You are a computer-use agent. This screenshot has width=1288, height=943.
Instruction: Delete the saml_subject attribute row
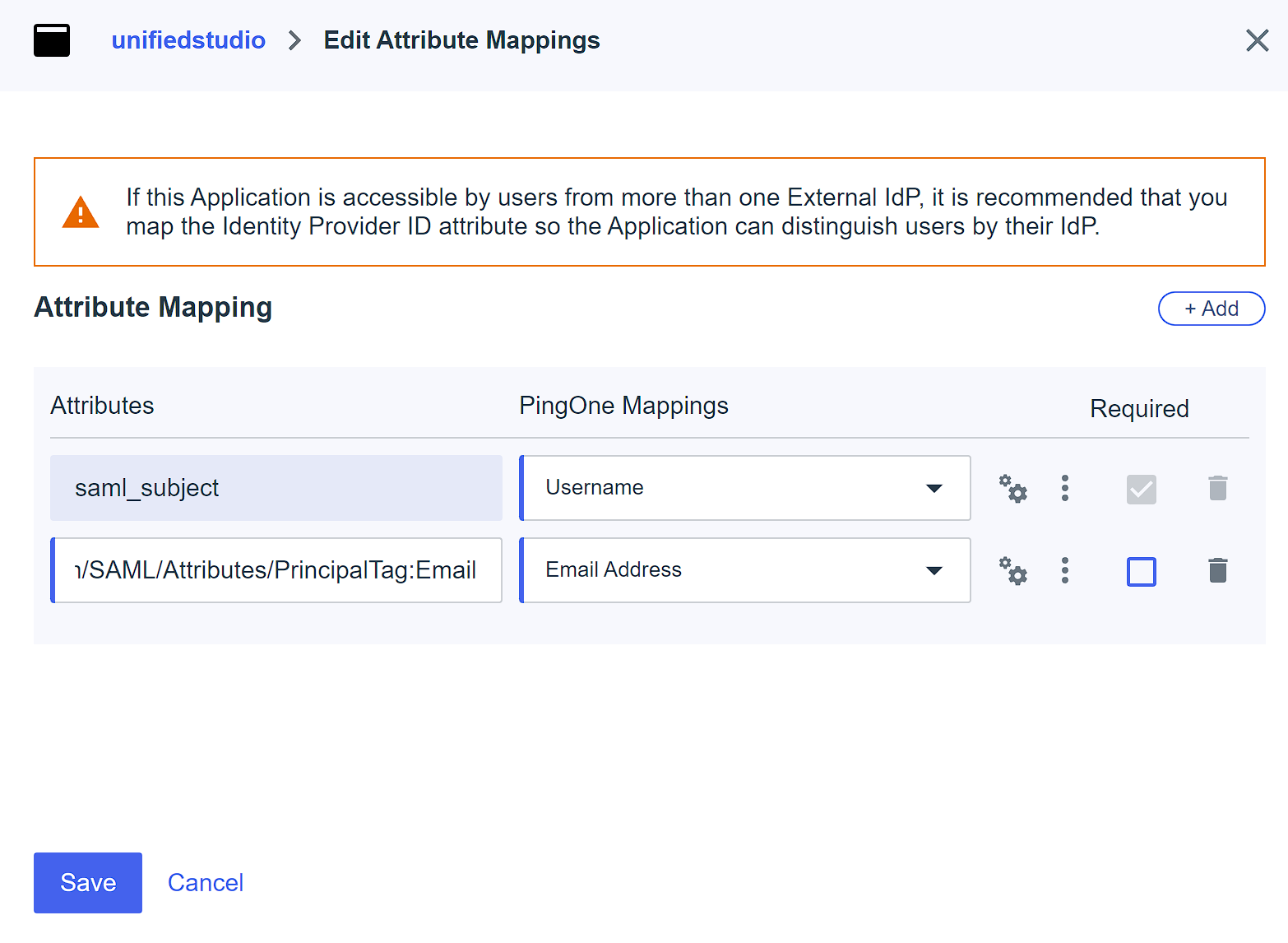click(1218, 488)
